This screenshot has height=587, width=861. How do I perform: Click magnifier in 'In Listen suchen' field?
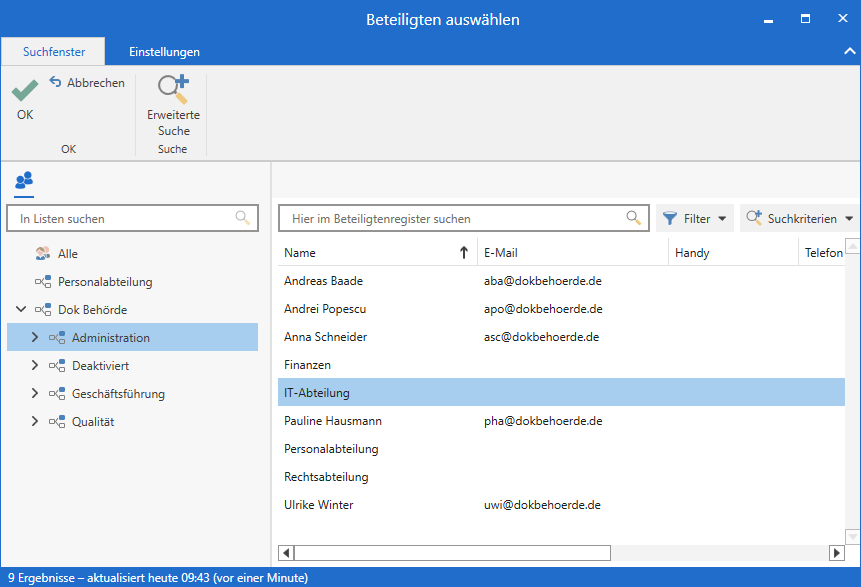click(242, 217)
